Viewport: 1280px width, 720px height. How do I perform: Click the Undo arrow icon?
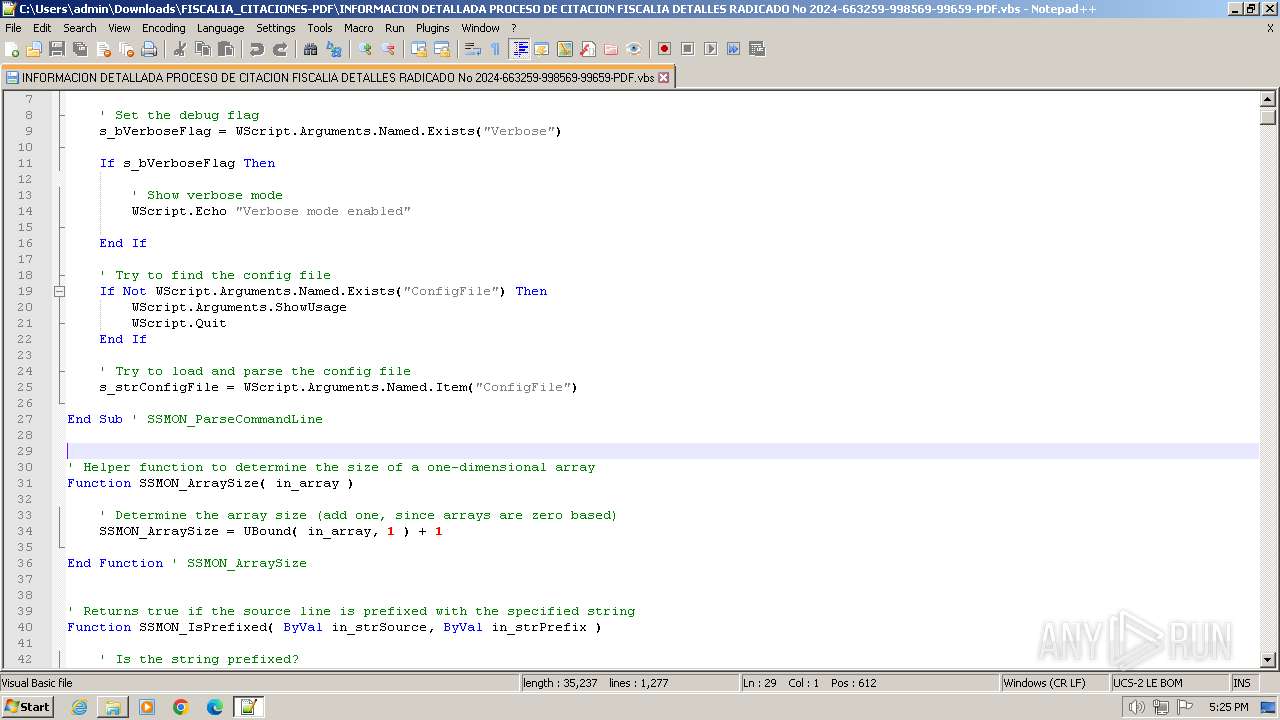[257, 49]
